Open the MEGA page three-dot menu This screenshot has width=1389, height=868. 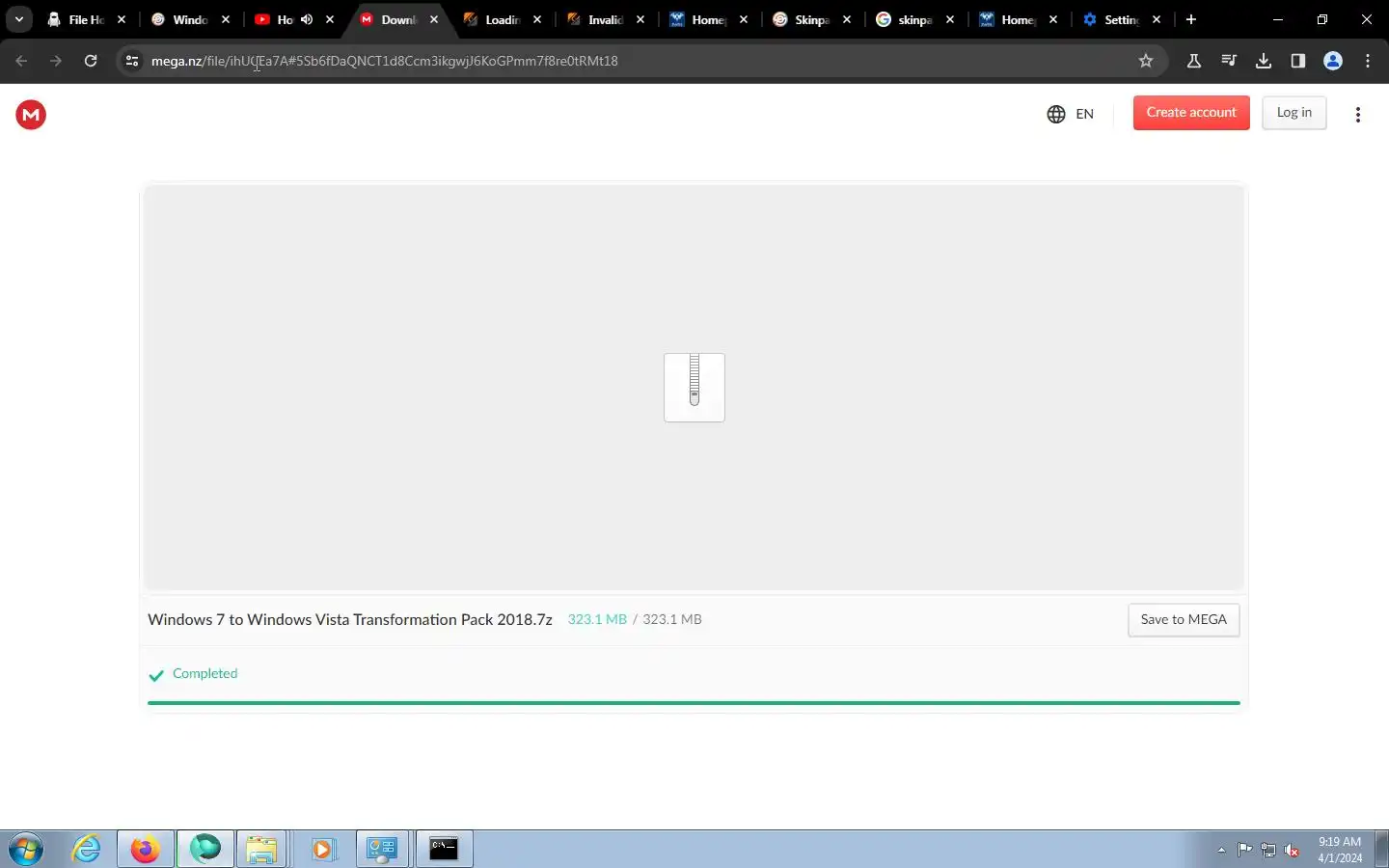tap(1358, 115)
